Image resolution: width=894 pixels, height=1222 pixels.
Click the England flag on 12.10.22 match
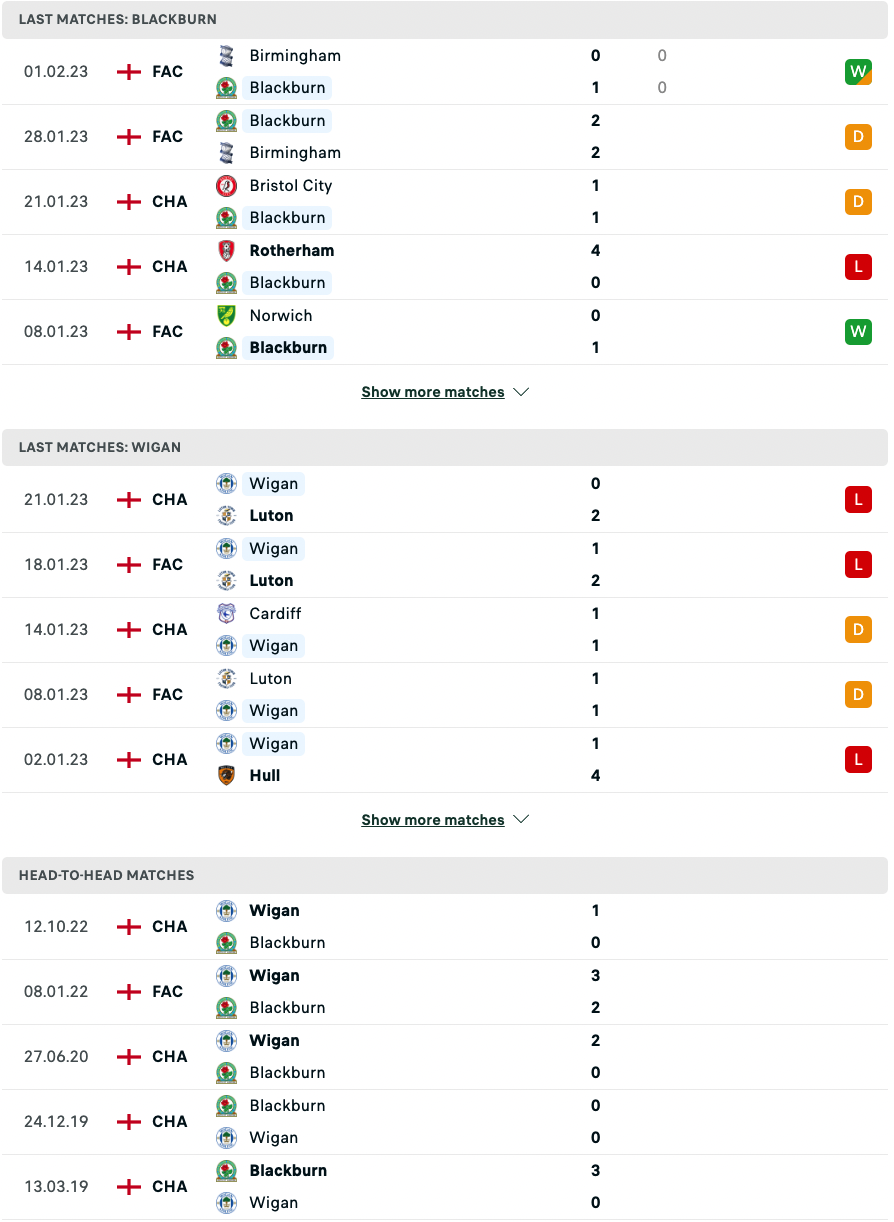[129, 927]
